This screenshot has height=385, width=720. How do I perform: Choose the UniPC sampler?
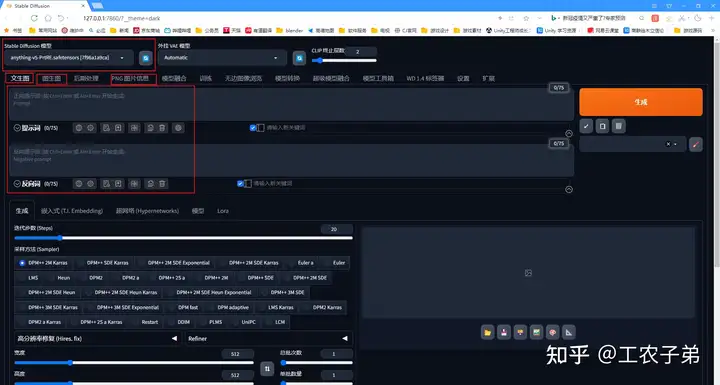click(244, 322)
